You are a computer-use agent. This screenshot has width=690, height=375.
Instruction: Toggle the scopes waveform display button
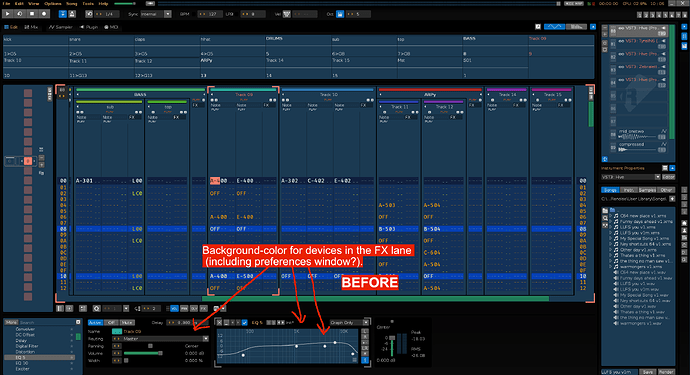tap(554, 27)
